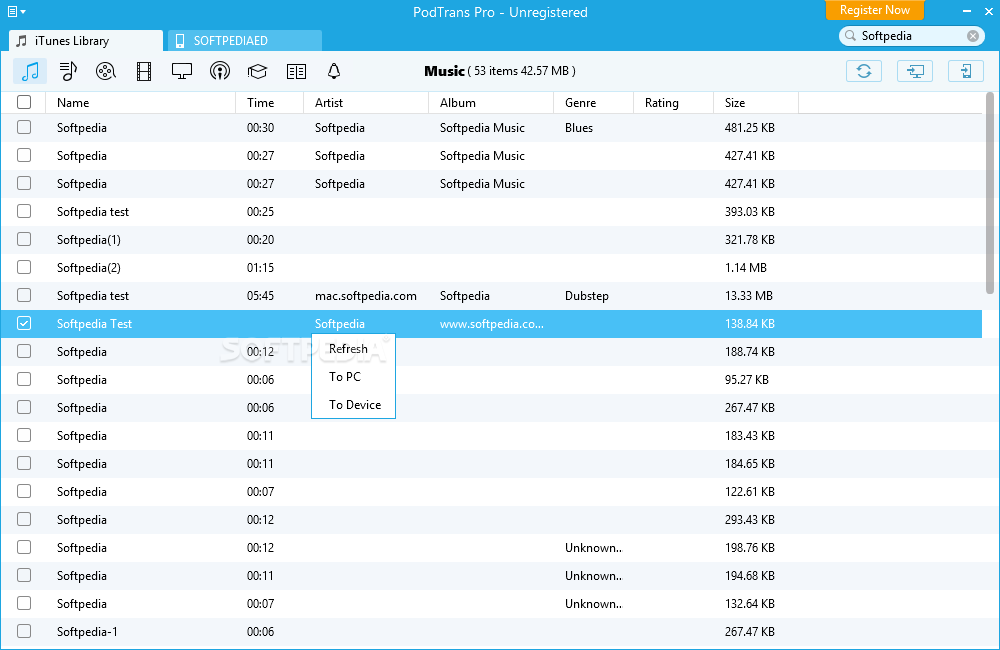1000x650 pixels.
Task: Click the vertical scrollbar of the track list
Action: click(x=990, y=200)
